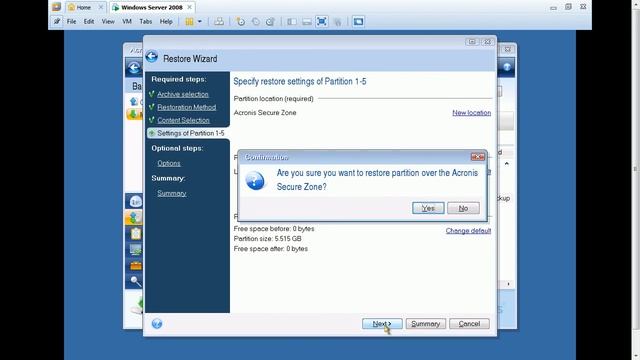This screenshot has height=360, width=640.
Task: Click the Next button in Restore Wizard
Action: tap(382, 324)
